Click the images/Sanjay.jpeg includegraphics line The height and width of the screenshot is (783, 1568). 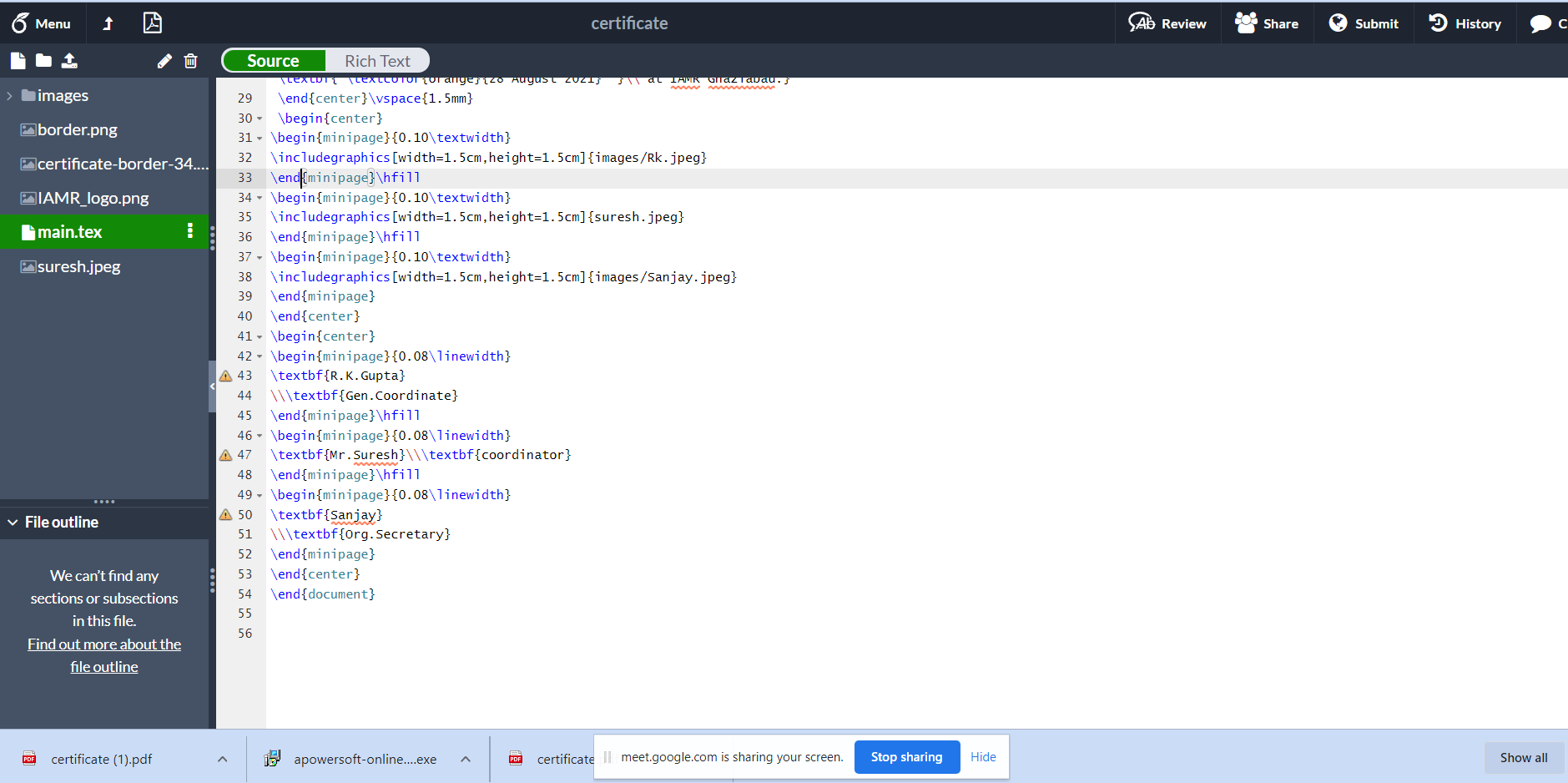(504, 277)
